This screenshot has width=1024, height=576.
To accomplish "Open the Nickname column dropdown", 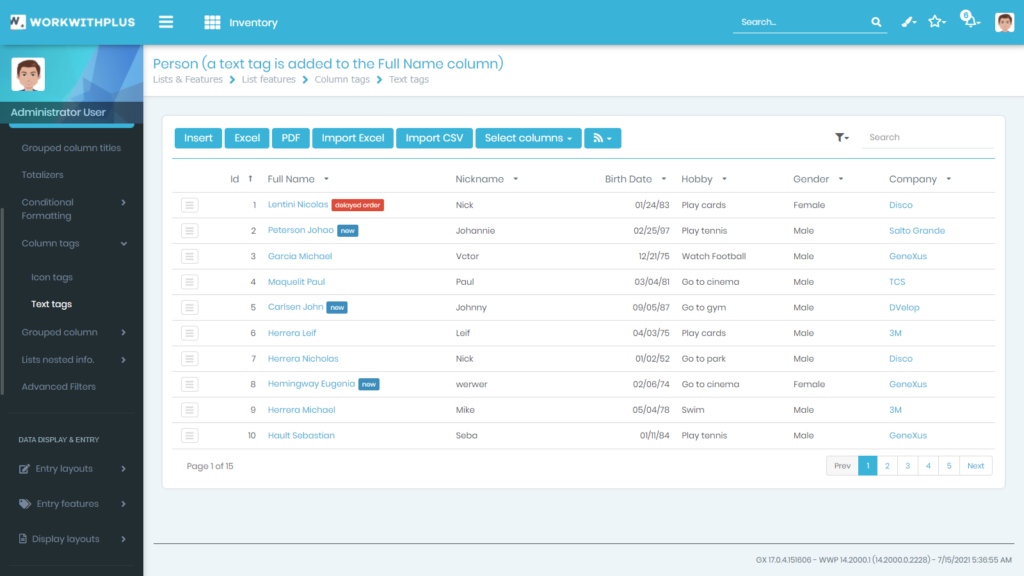I will click(x=515, y=179).
